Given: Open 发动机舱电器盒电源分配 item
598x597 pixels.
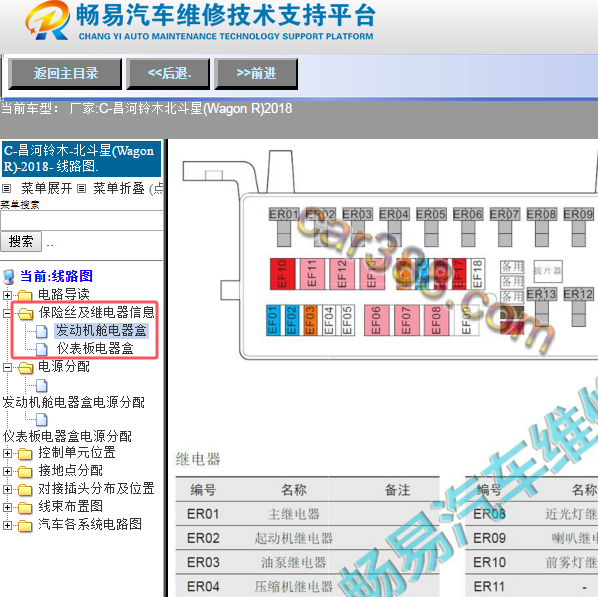Looking at the screenshot, I should pyautogui.click(x=74, y=402).
